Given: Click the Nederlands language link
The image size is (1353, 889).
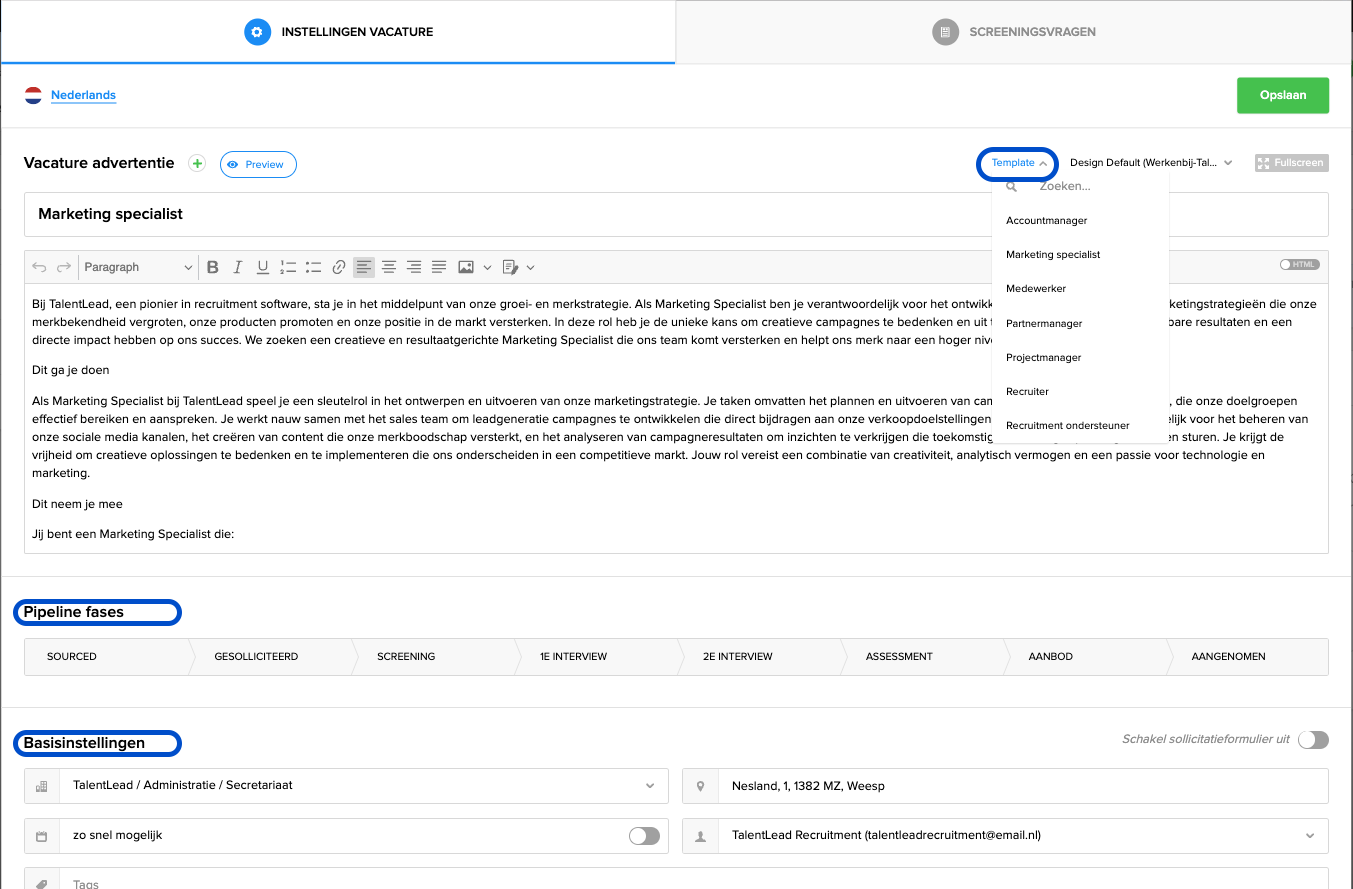Looking at the screenshot, I should pyautogui.click(x=83, y=96).
